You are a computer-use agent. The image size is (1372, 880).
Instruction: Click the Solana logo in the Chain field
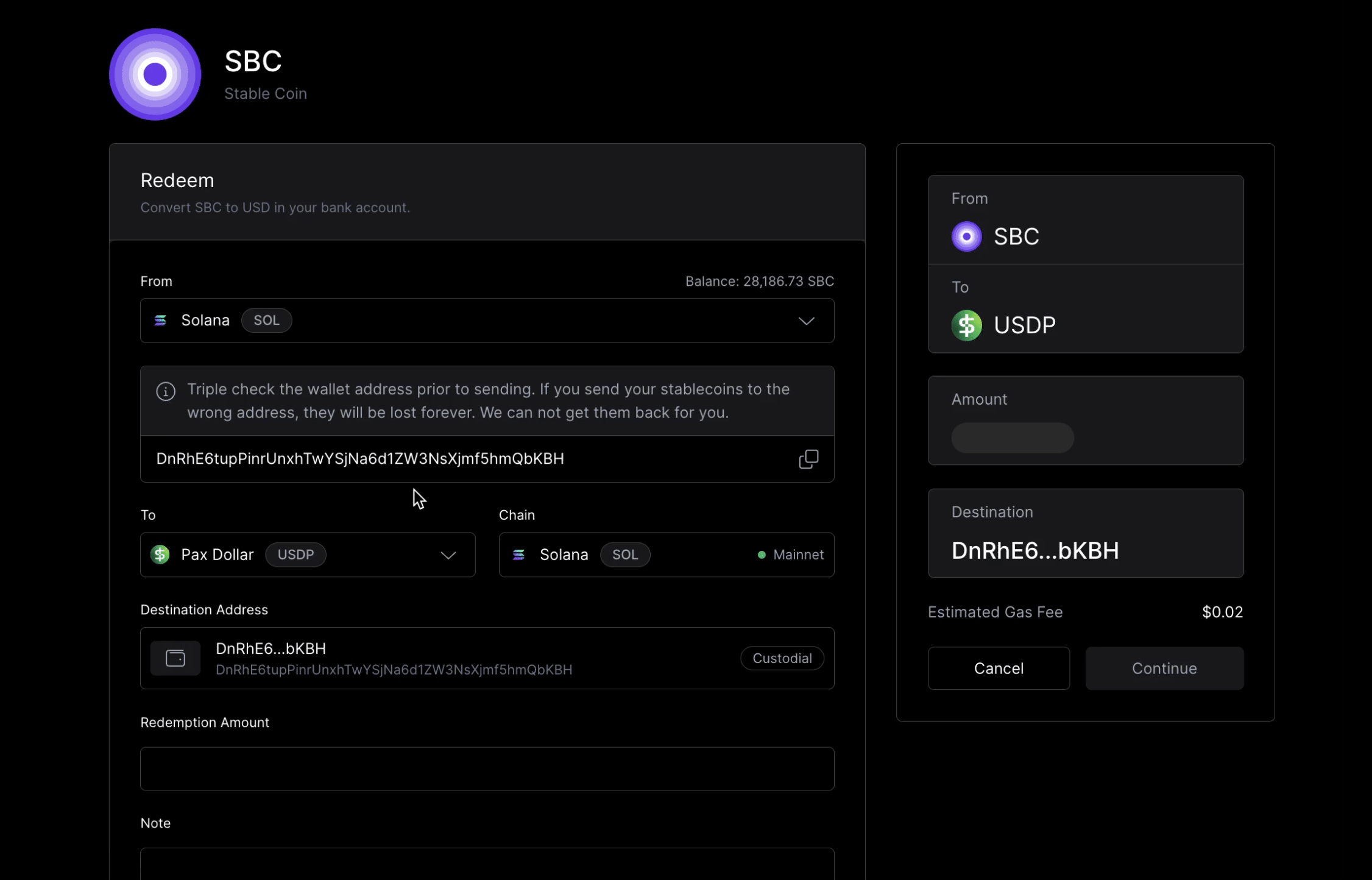518,555
